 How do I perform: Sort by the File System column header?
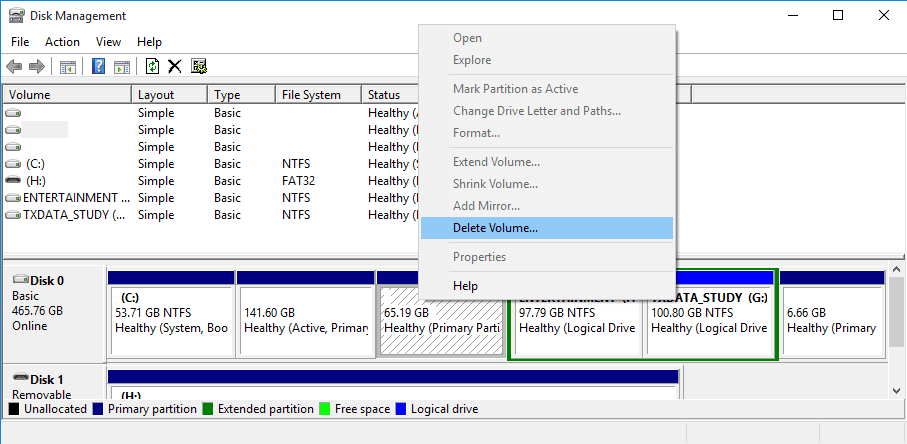coord(318,95)
